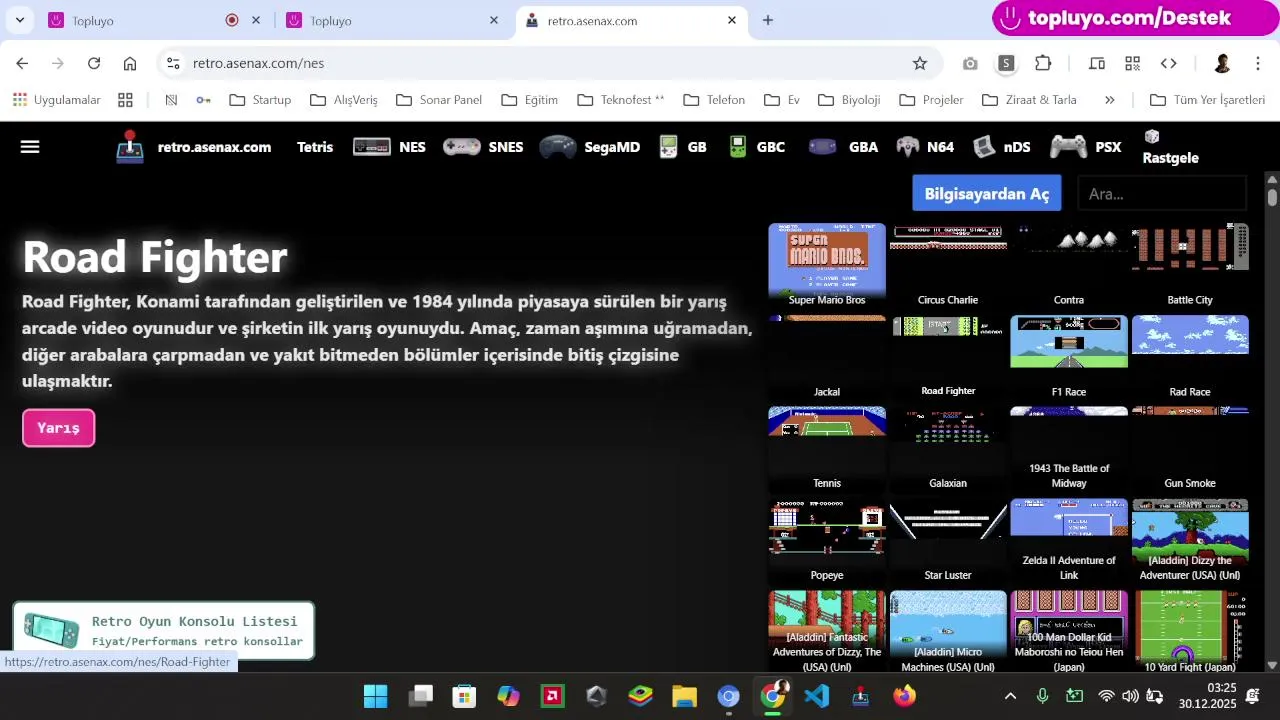Open the Chrome profile avatar
1280x720 pixels.
(x=1222, y=63)
